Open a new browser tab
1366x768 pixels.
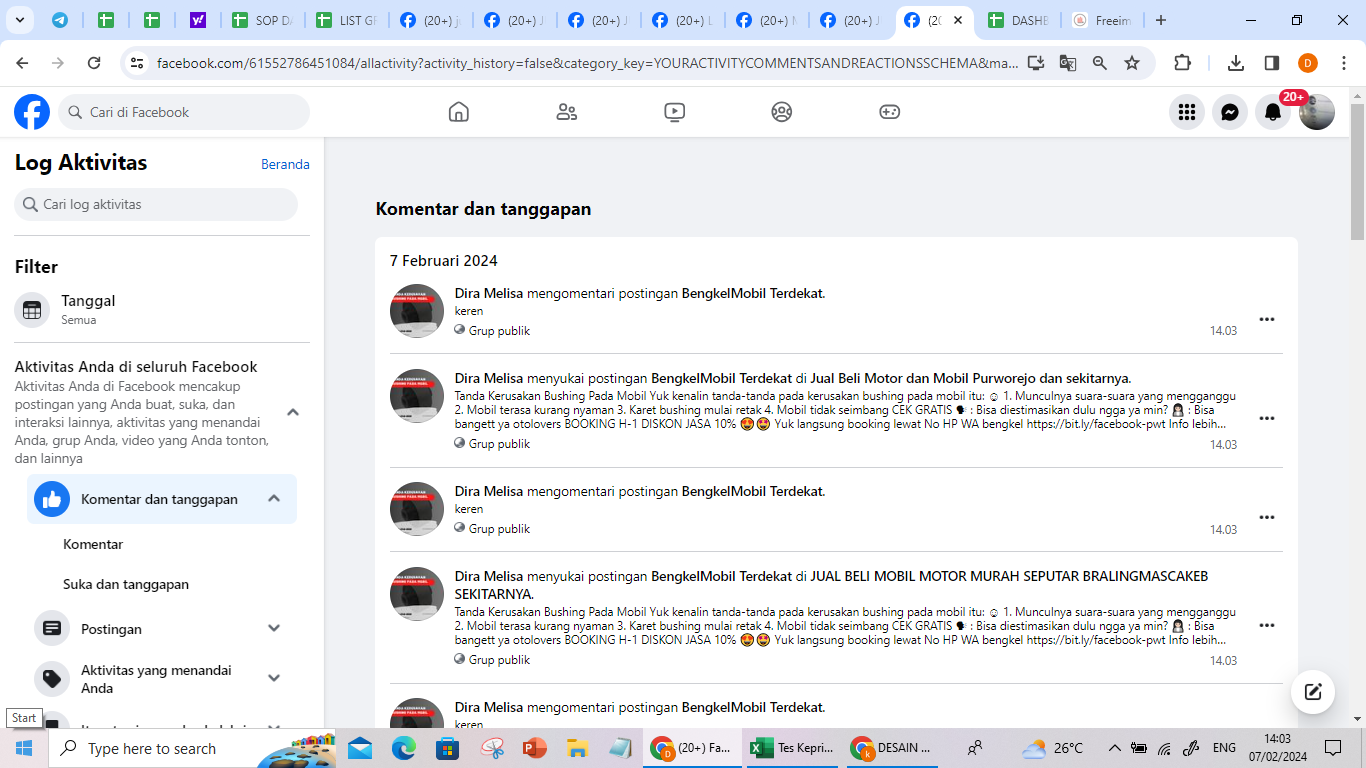coord(1161,20)
